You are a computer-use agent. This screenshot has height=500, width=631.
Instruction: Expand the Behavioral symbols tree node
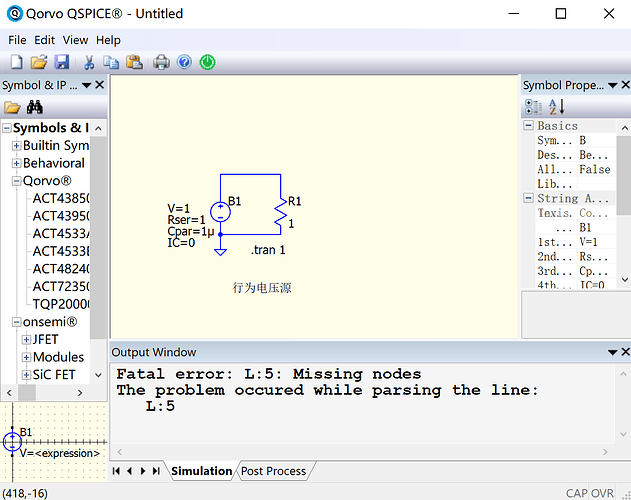point(16,163)
